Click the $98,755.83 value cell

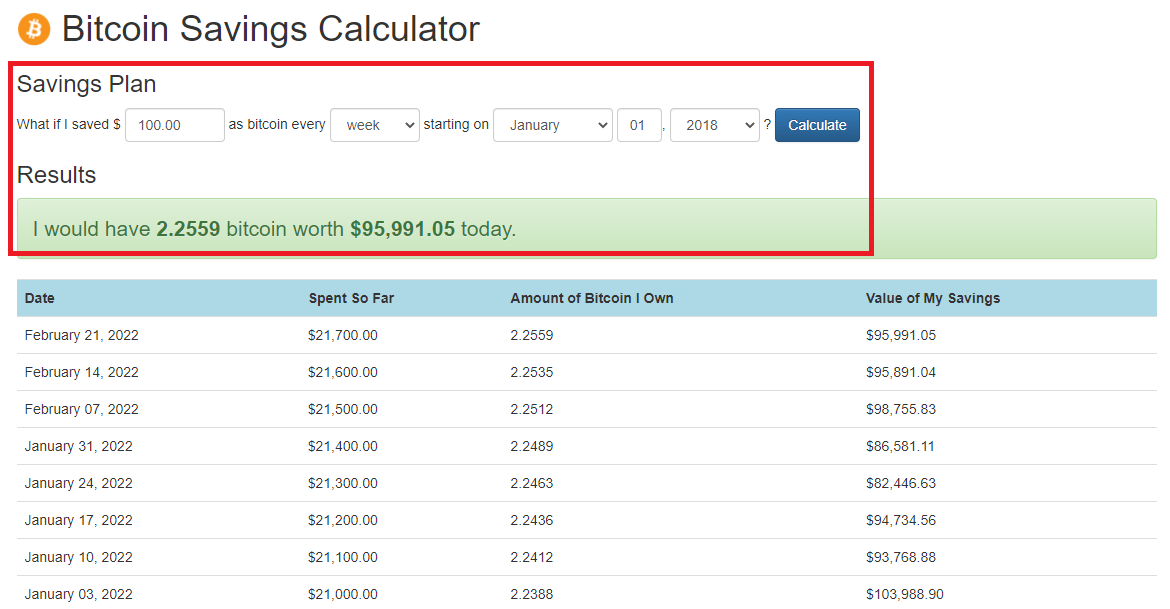coord(901,409)
